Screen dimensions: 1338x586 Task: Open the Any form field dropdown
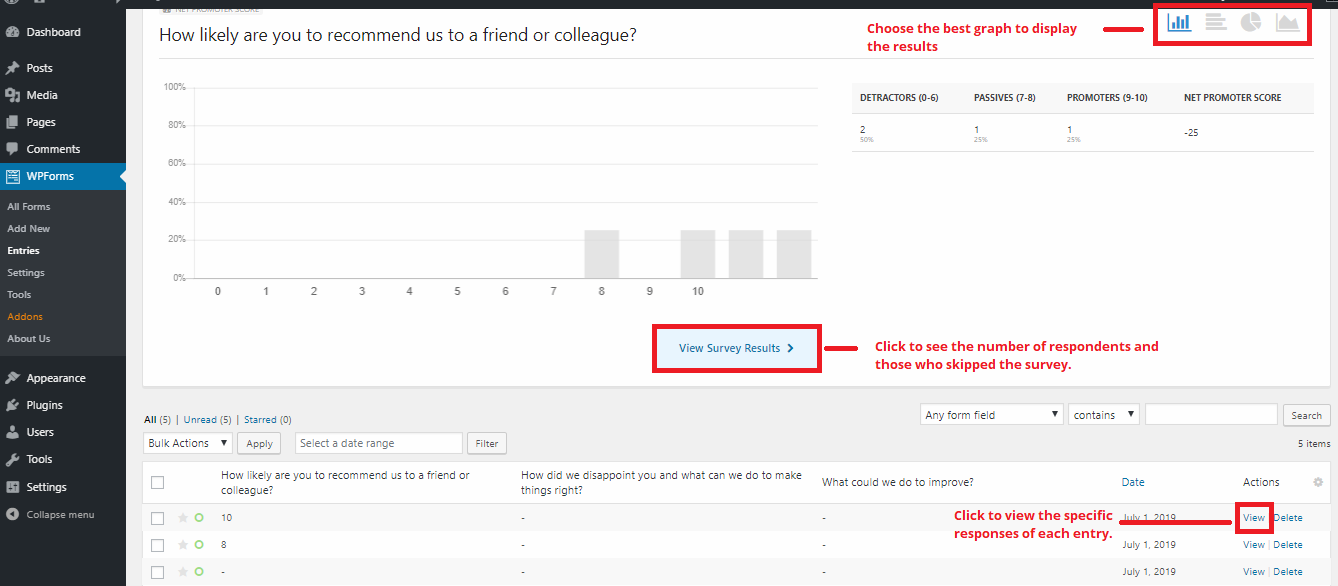991,414
